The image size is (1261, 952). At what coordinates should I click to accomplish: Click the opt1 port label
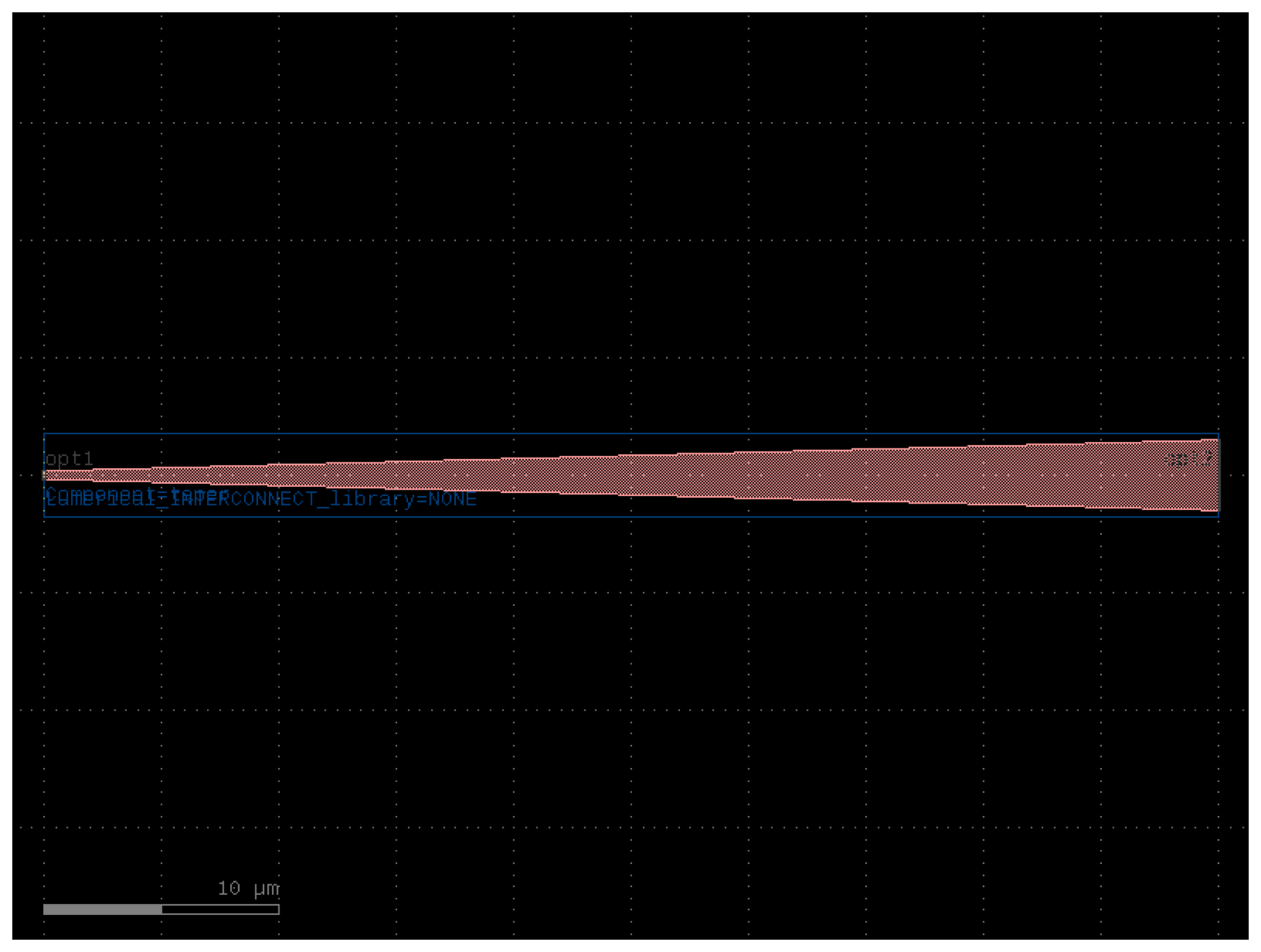tap(69, 458)
